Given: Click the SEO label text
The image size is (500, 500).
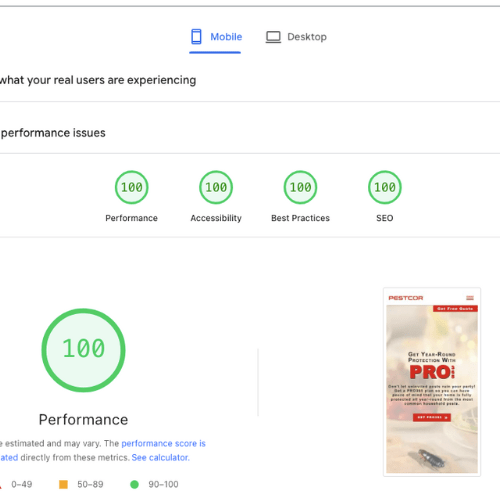Looking at the screenshot, I should coord(385,218).
